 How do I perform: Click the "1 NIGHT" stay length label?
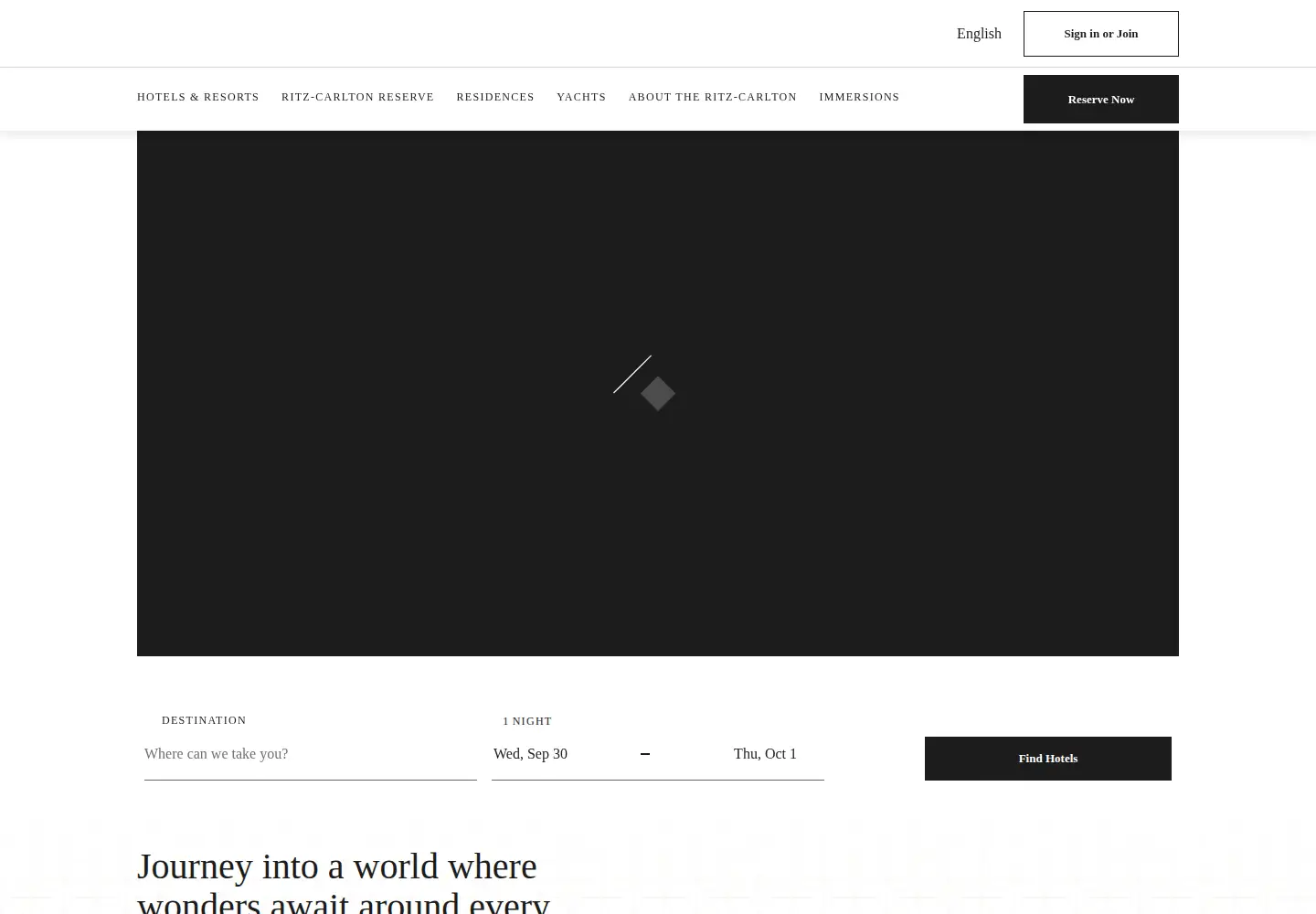(527, 721)
